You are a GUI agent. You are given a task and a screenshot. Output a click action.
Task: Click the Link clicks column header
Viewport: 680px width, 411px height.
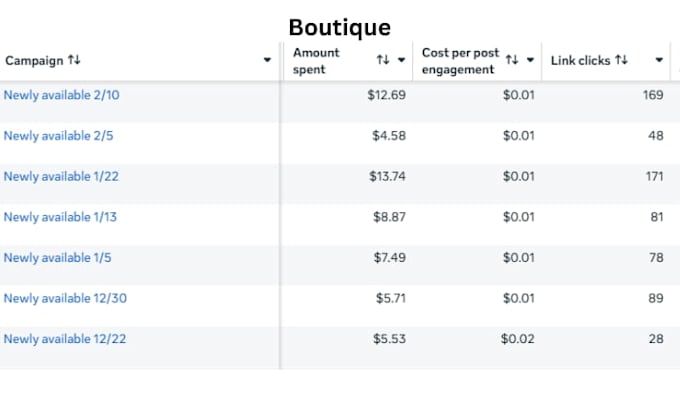click(580, 61)
